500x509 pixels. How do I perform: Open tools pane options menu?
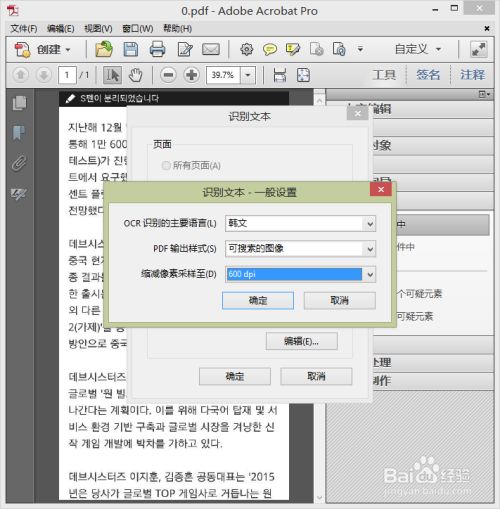tap(484, 94)
